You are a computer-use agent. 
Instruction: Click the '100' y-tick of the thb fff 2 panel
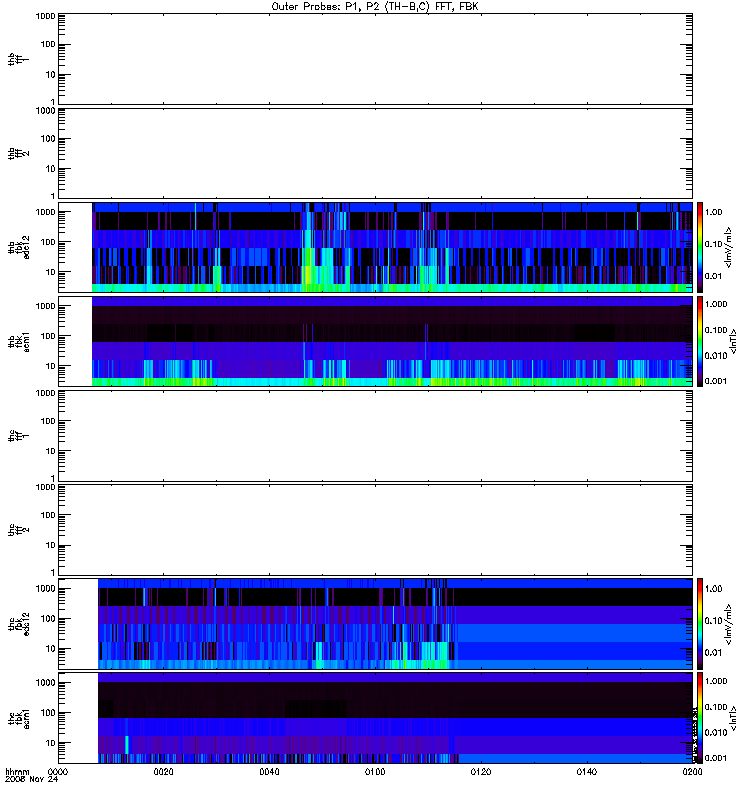coord(48,139)
